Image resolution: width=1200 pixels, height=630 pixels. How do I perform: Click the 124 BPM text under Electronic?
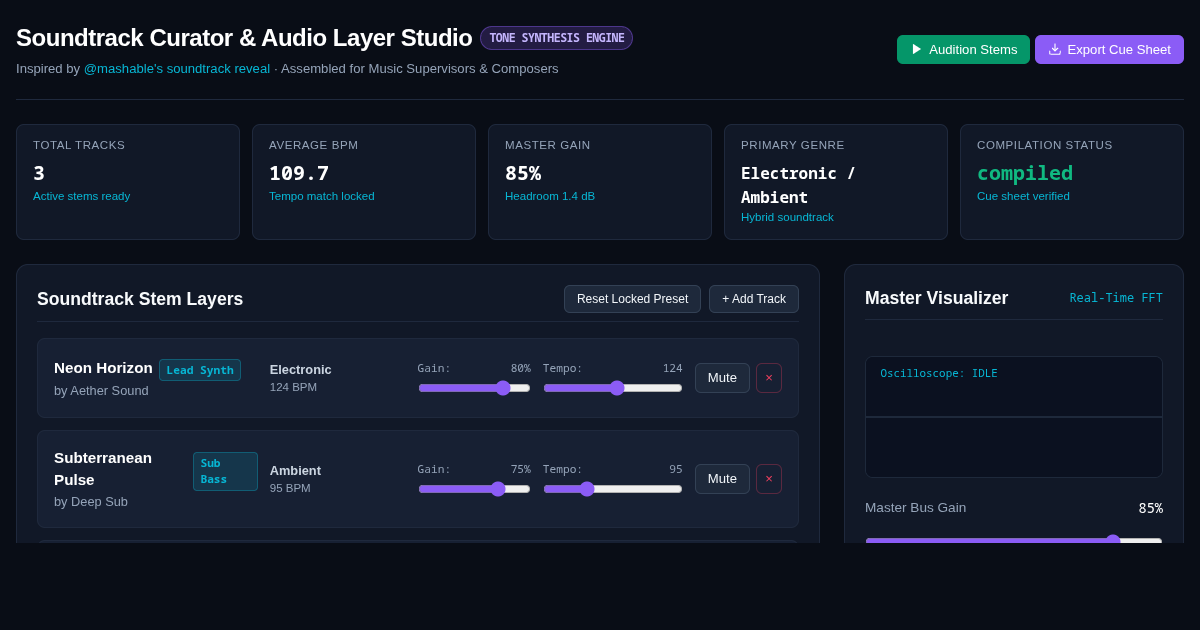tap(293, 387)
